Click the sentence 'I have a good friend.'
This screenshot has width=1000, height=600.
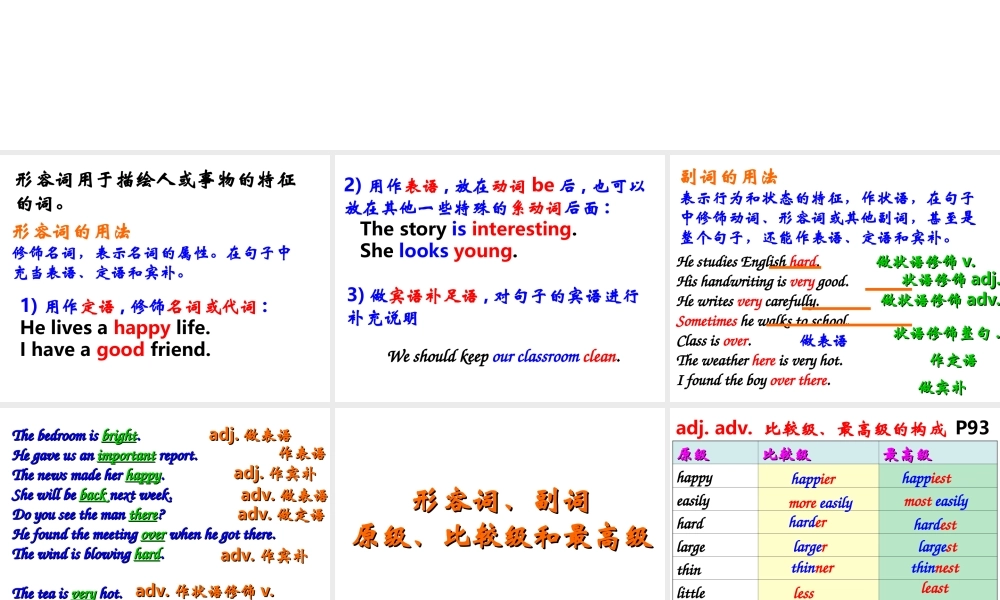pos(115,349)
